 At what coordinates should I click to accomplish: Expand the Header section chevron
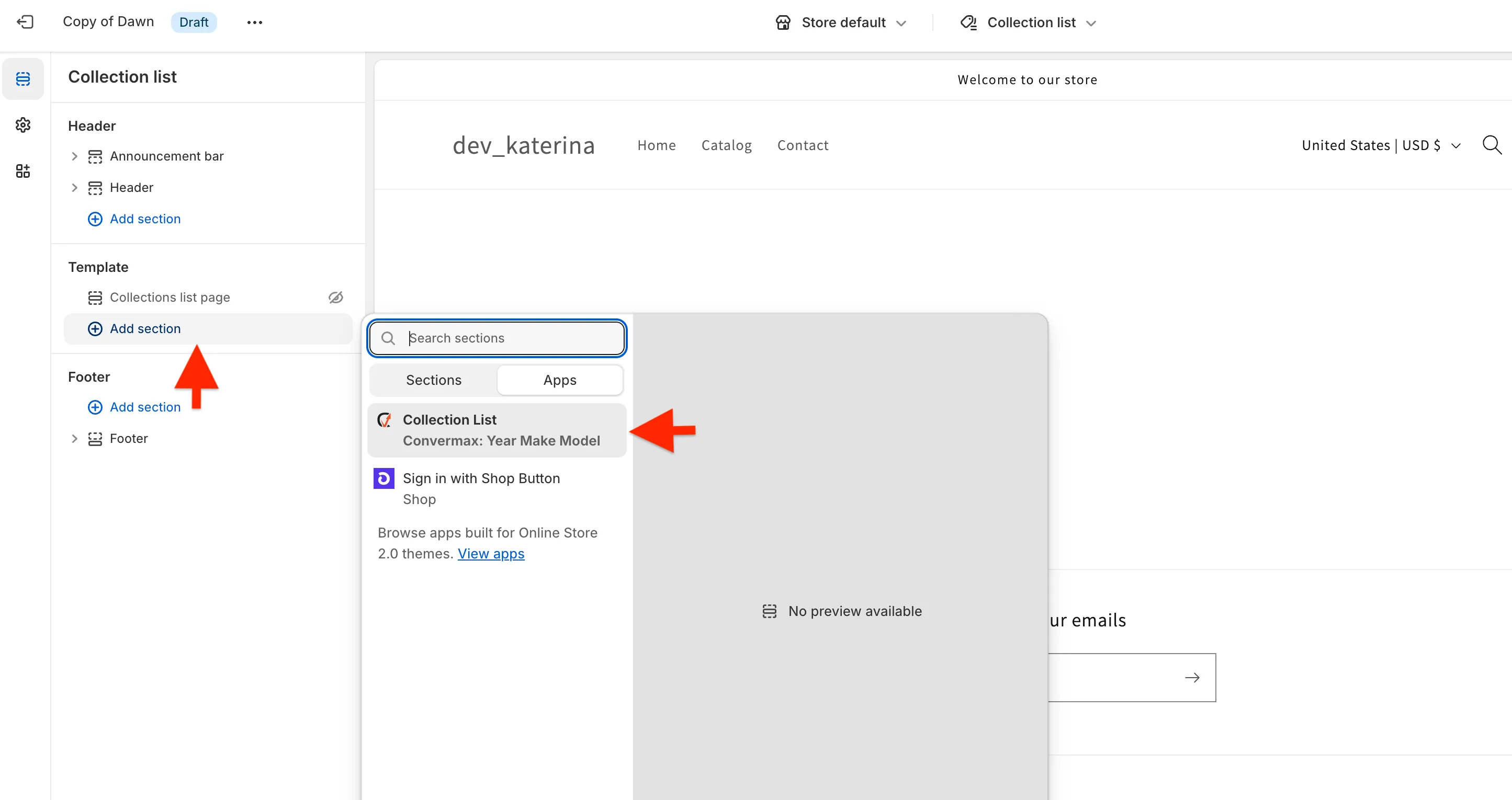74,188
